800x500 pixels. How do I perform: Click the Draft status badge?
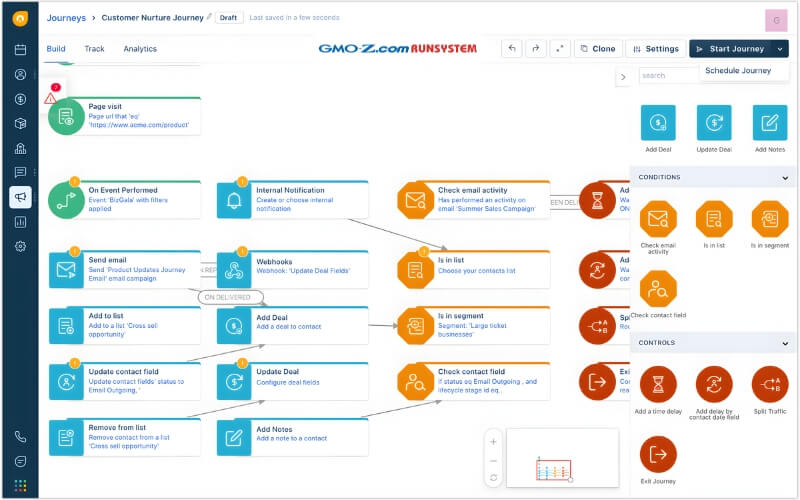click(229, 18)
